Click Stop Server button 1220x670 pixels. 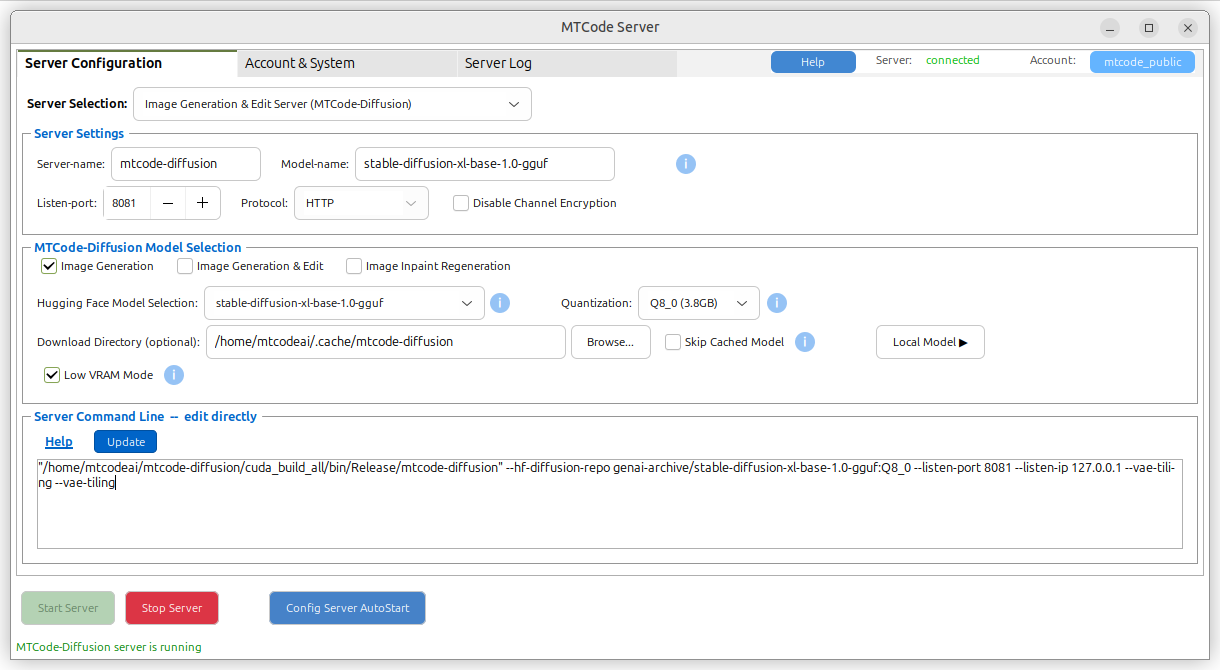click(x=172, y=608)
